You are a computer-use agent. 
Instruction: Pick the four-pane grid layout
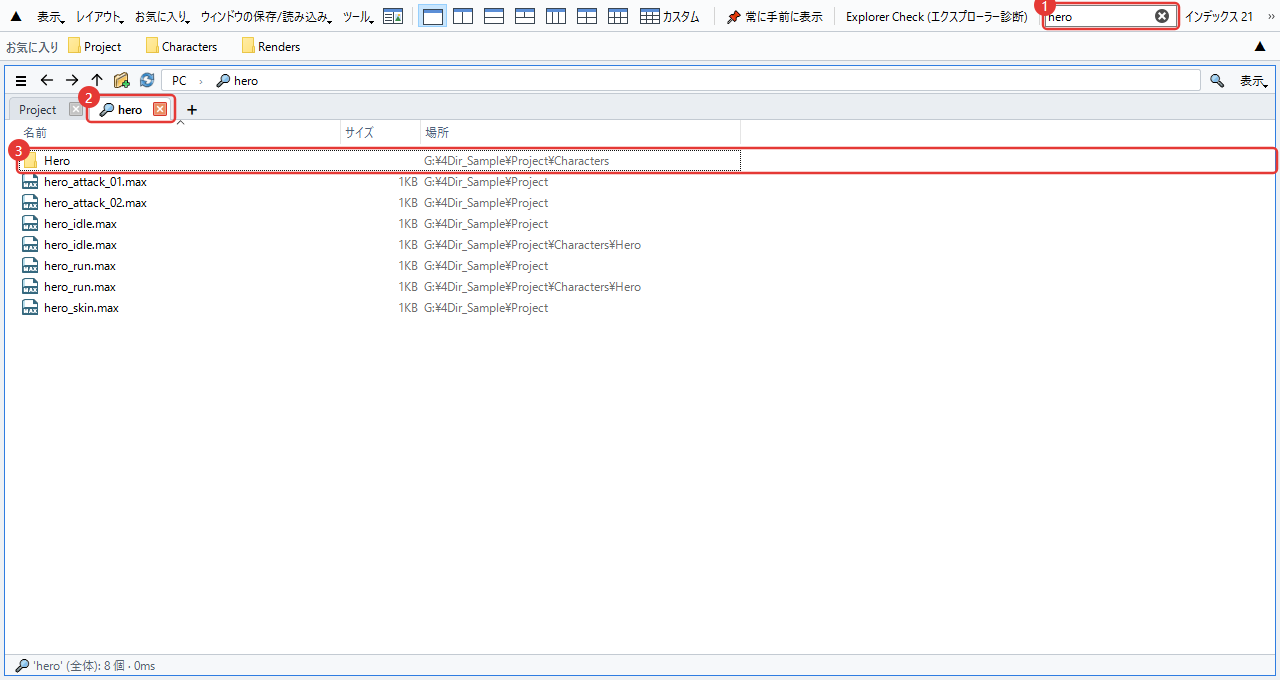coord(587,16)
